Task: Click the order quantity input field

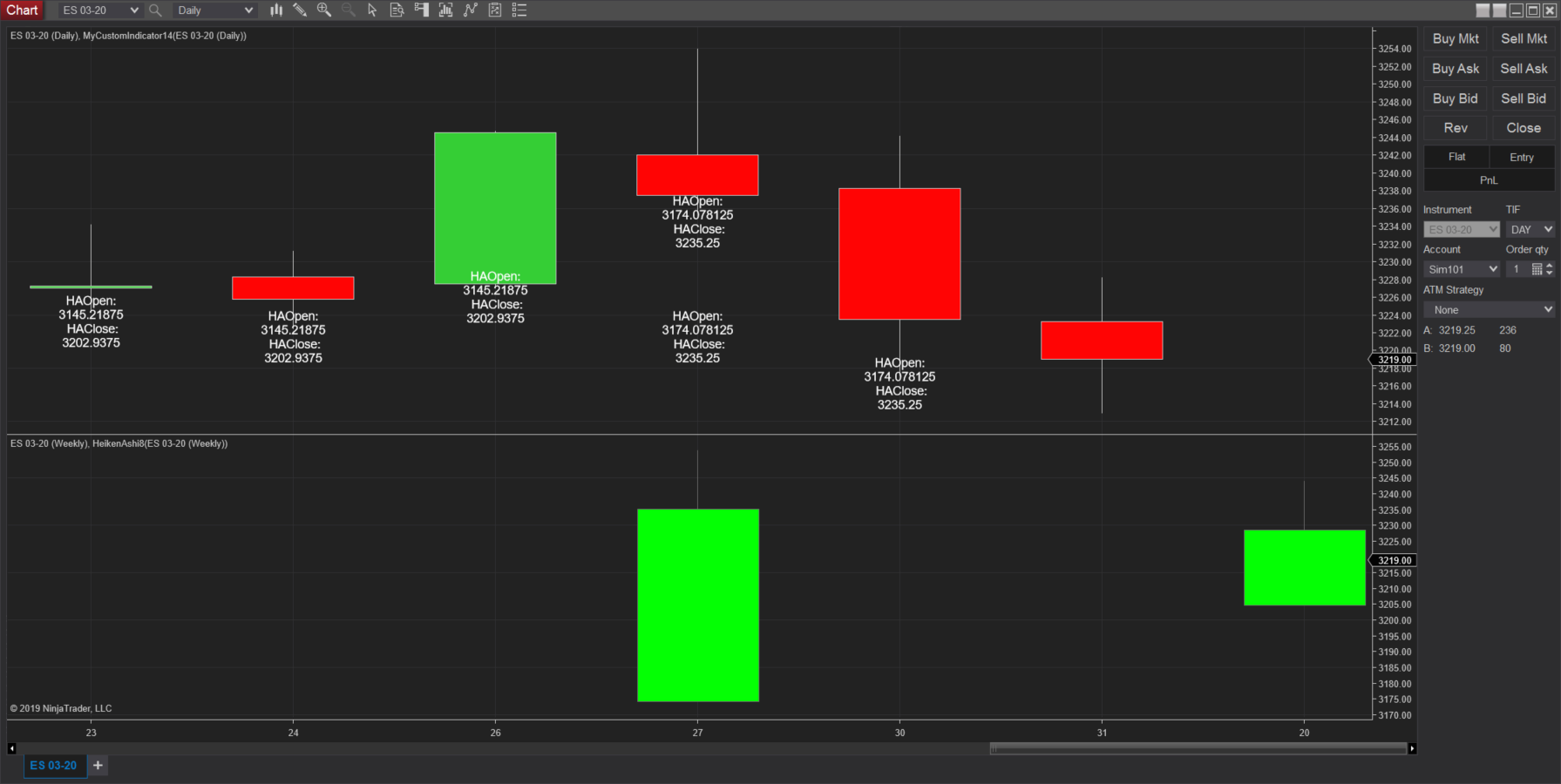Action: coord(1519,269)
